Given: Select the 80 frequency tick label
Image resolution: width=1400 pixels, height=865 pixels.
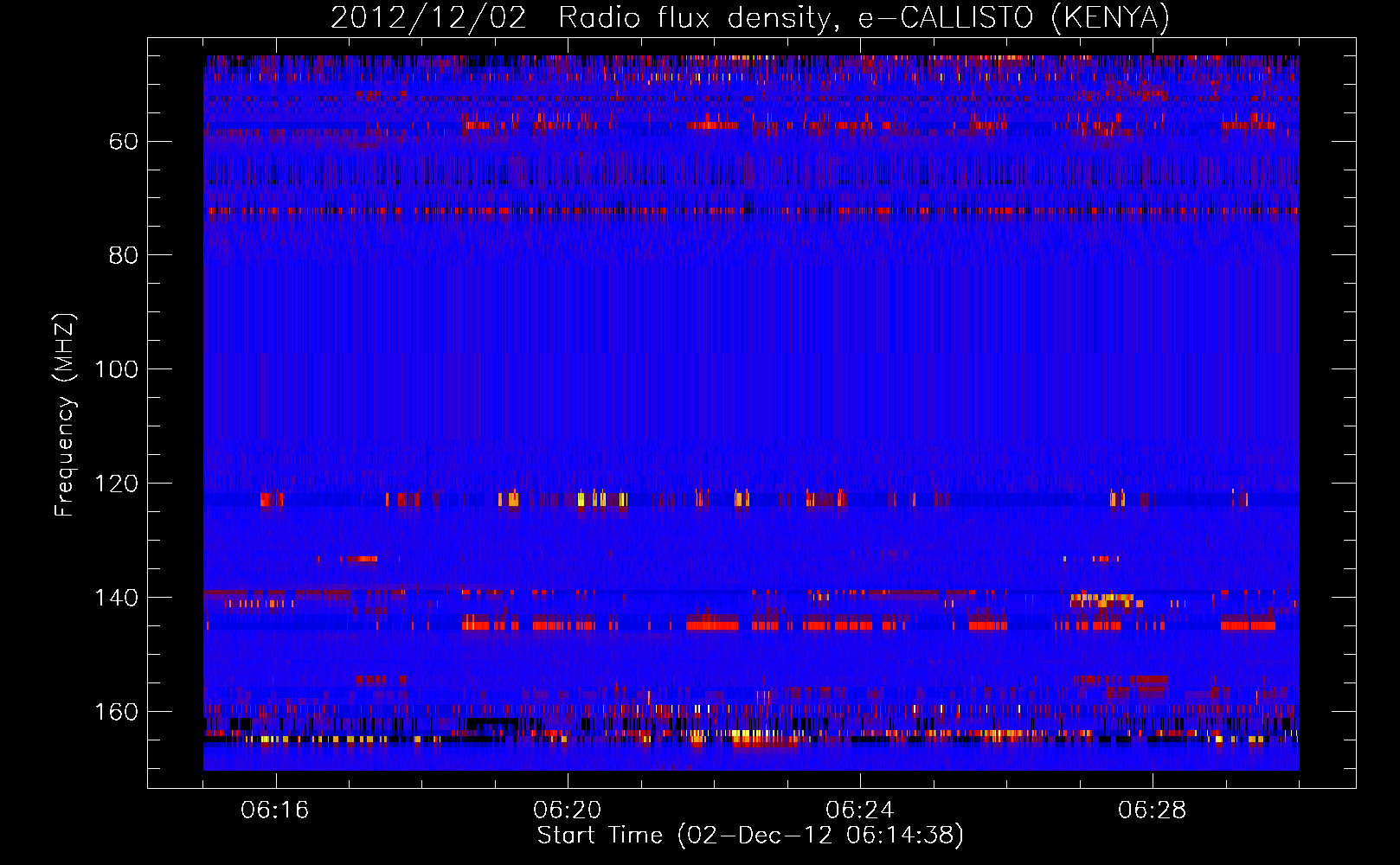Looking at the screenshot, I should coord(124,255).
